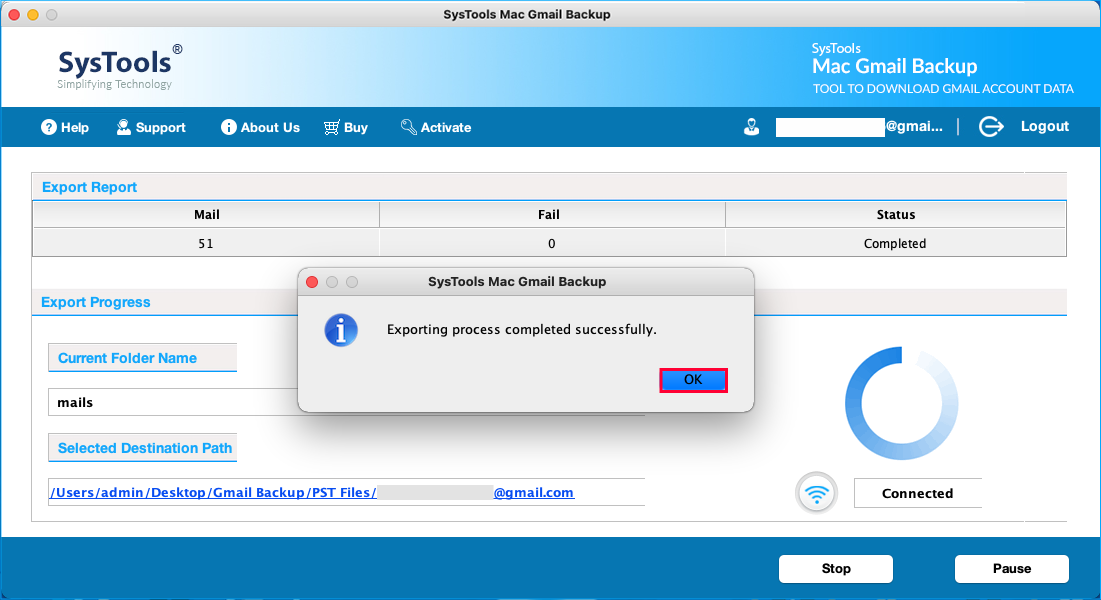Select the fail count cell '0'
1101x600 pixels.
[x=552, y=243]
